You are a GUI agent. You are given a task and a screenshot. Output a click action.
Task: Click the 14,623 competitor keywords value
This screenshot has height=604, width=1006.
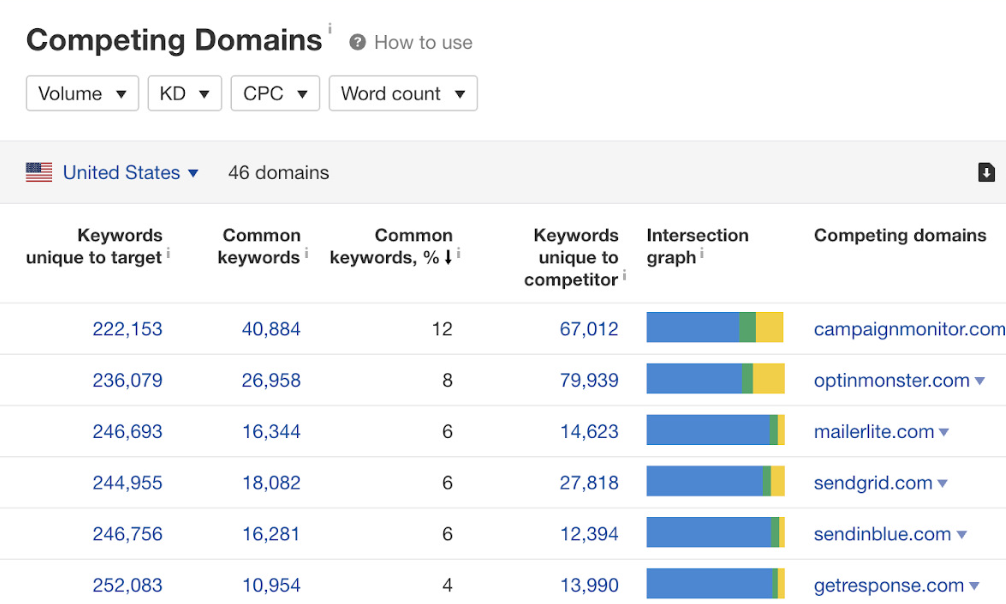tap(589, 432)
